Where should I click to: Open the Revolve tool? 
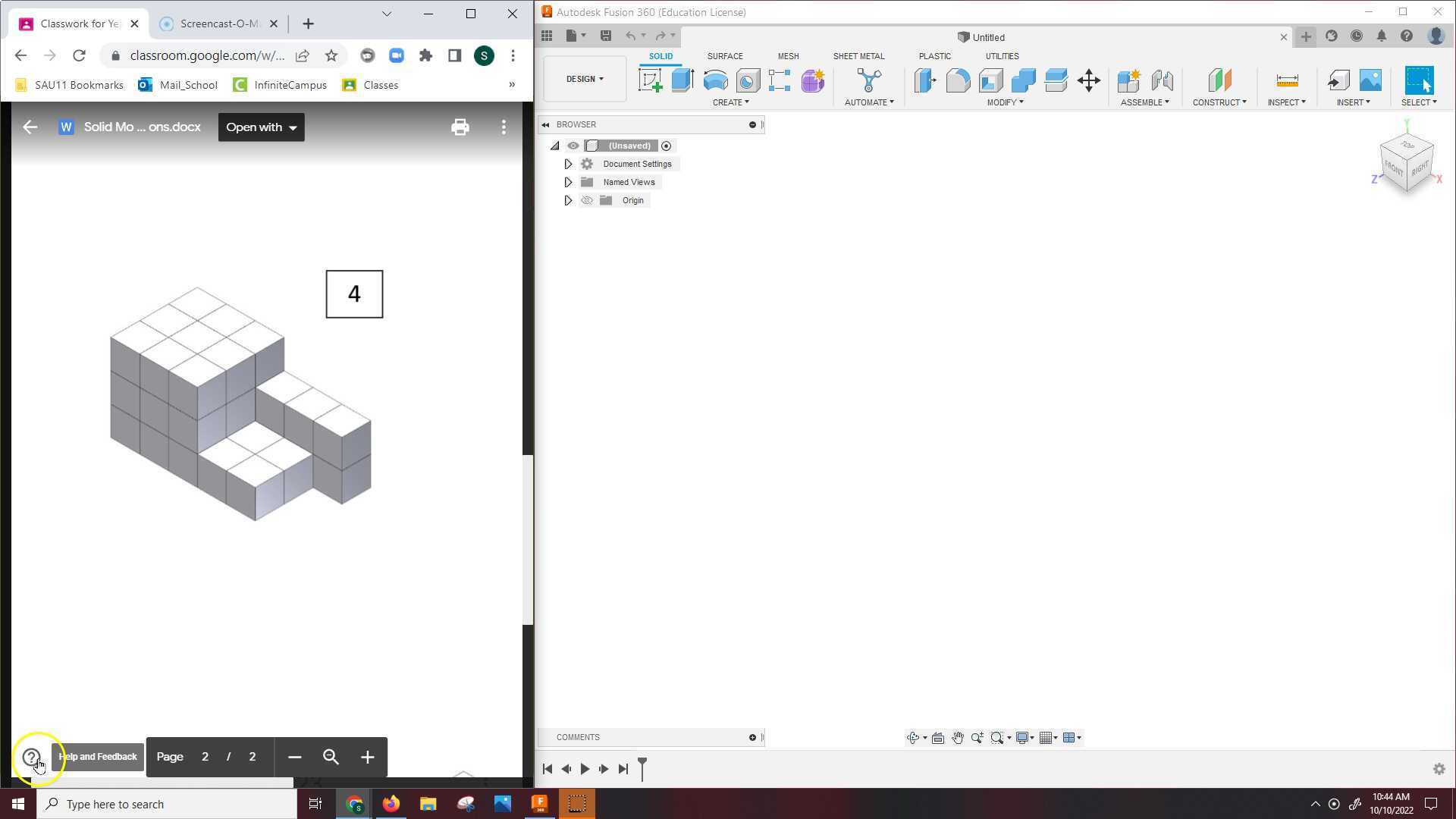pos(714,81)
